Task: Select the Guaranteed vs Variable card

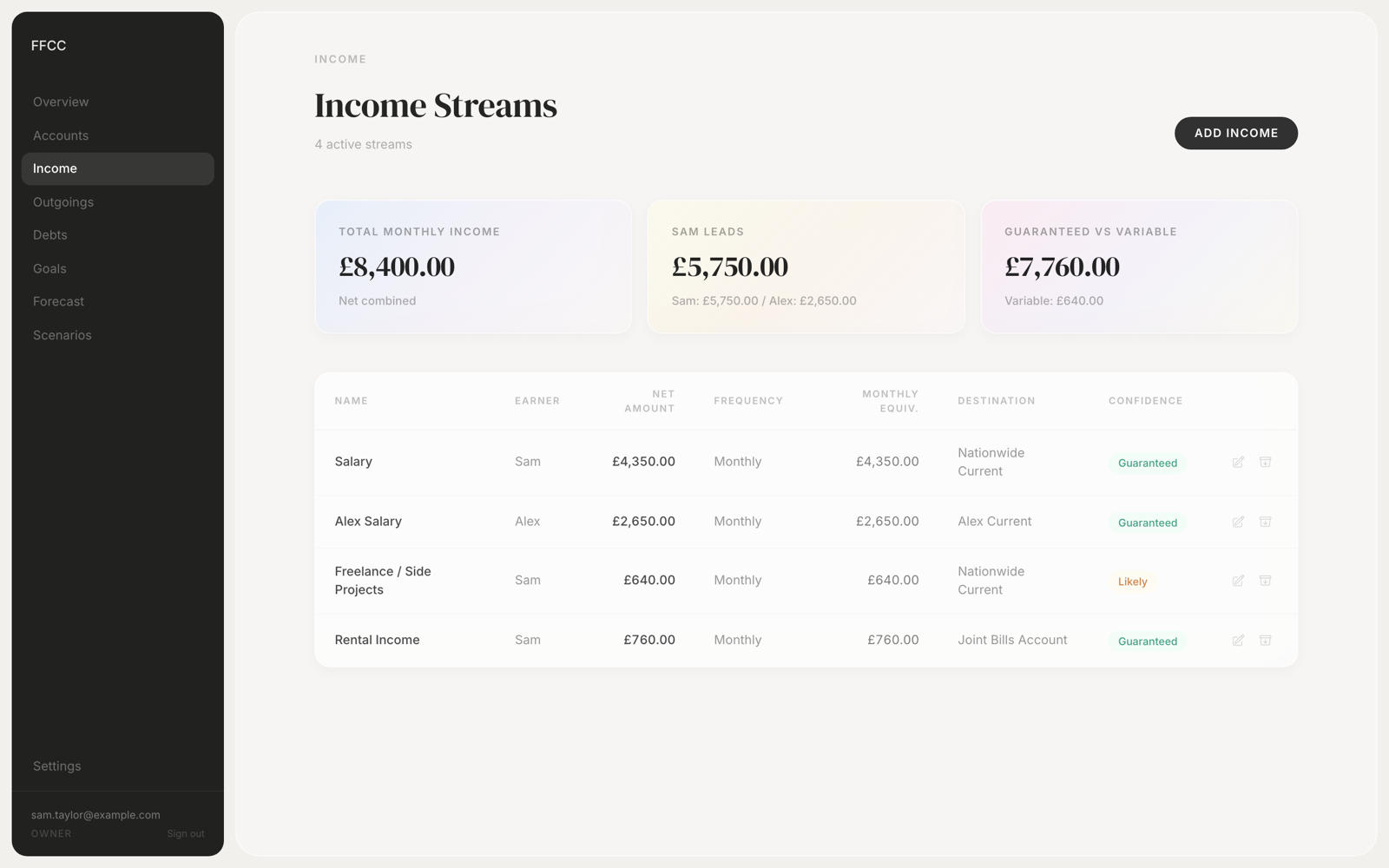Action: [1139, 266]
